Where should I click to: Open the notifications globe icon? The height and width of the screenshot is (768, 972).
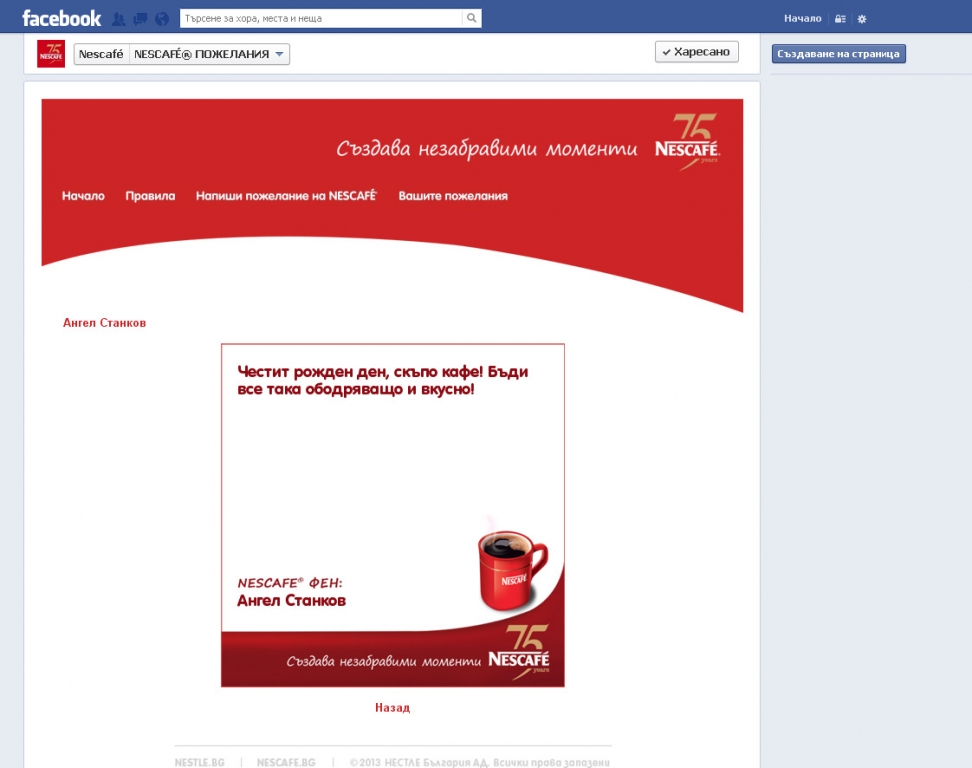[162, 19]
